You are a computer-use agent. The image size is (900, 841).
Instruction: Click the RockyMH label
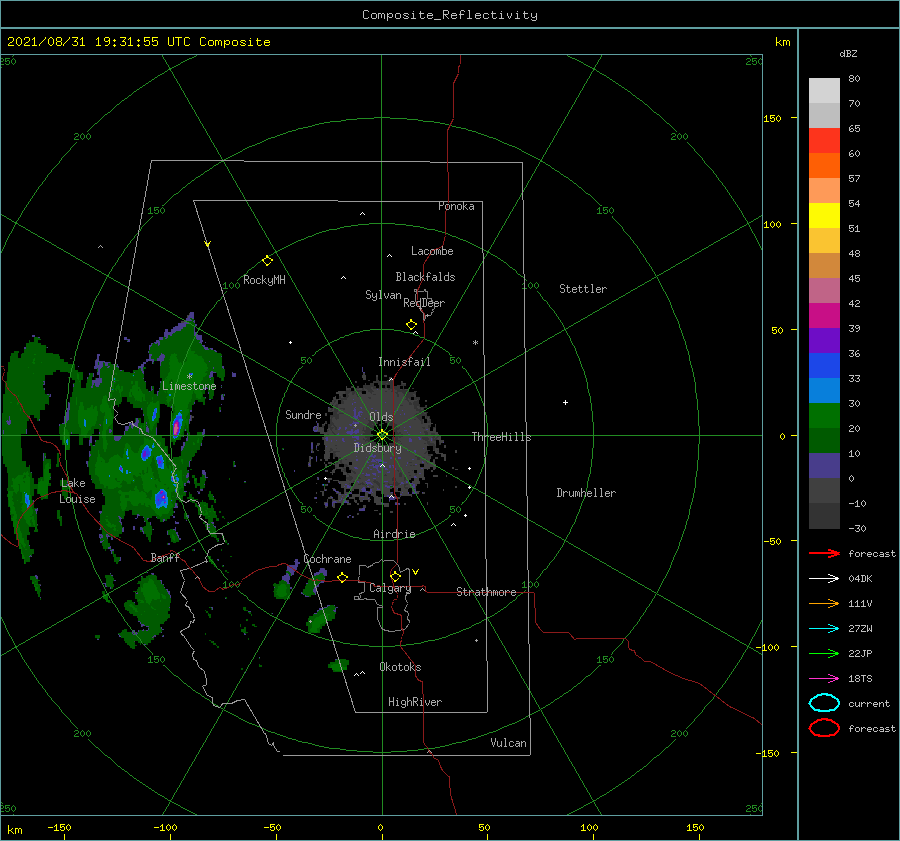point(264,280)
